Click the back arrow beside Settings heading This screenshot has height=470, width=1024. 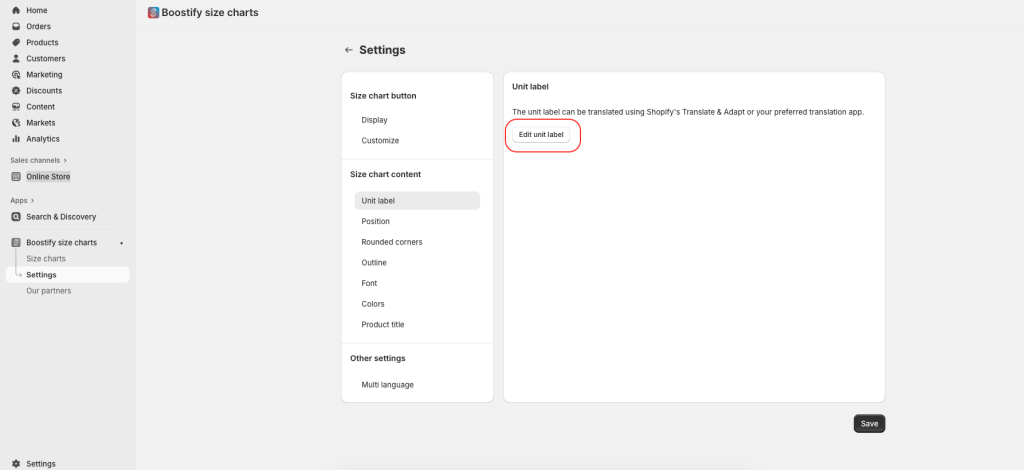[349, 50]
